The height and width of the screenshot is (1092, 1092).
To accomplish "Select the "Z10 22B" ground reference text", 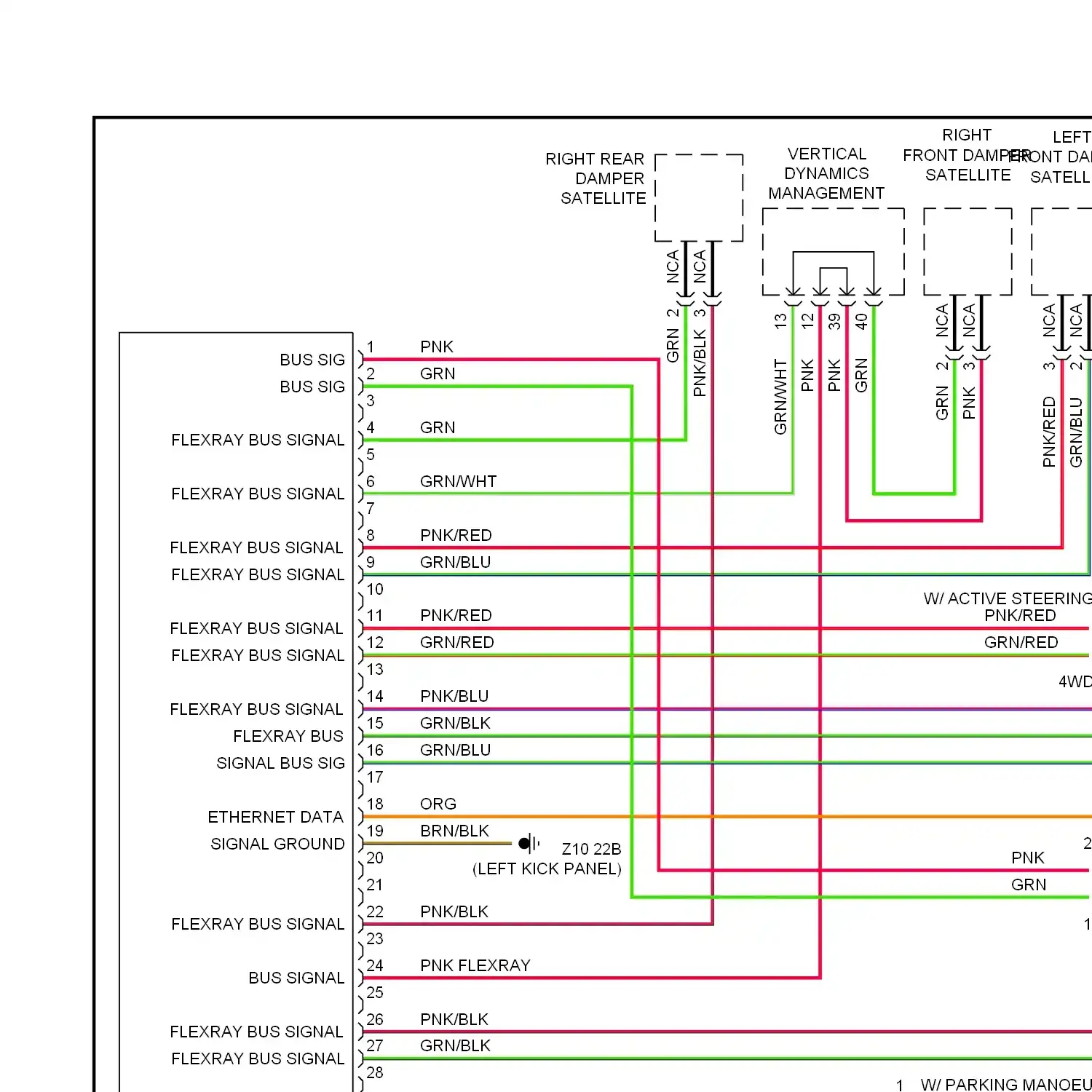I will click(591, 849).
